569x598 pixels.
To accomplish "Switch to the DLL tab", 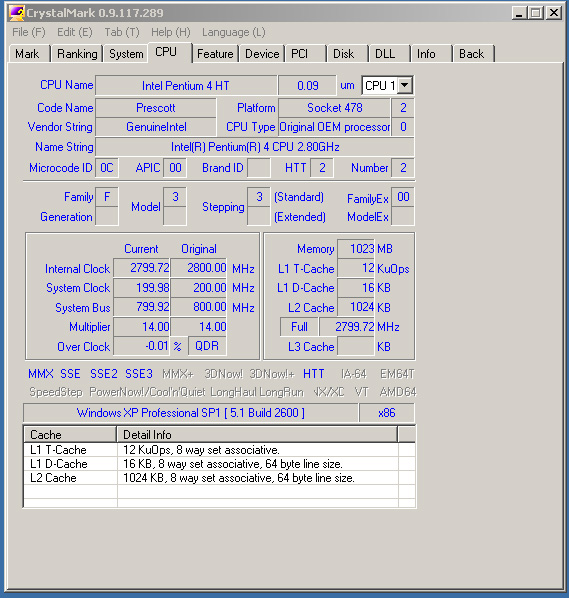I will 389,54.
